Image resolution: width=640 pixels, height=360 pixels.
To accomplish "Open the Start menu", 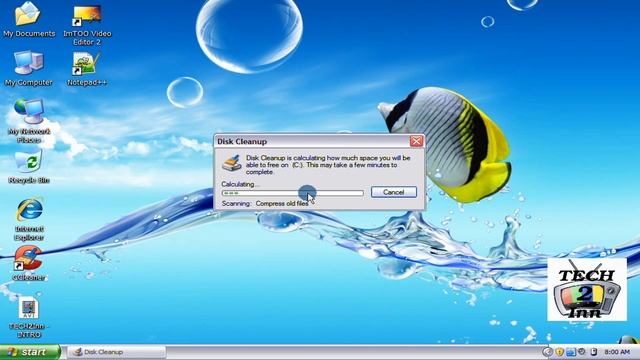I will tap(30, 352).
